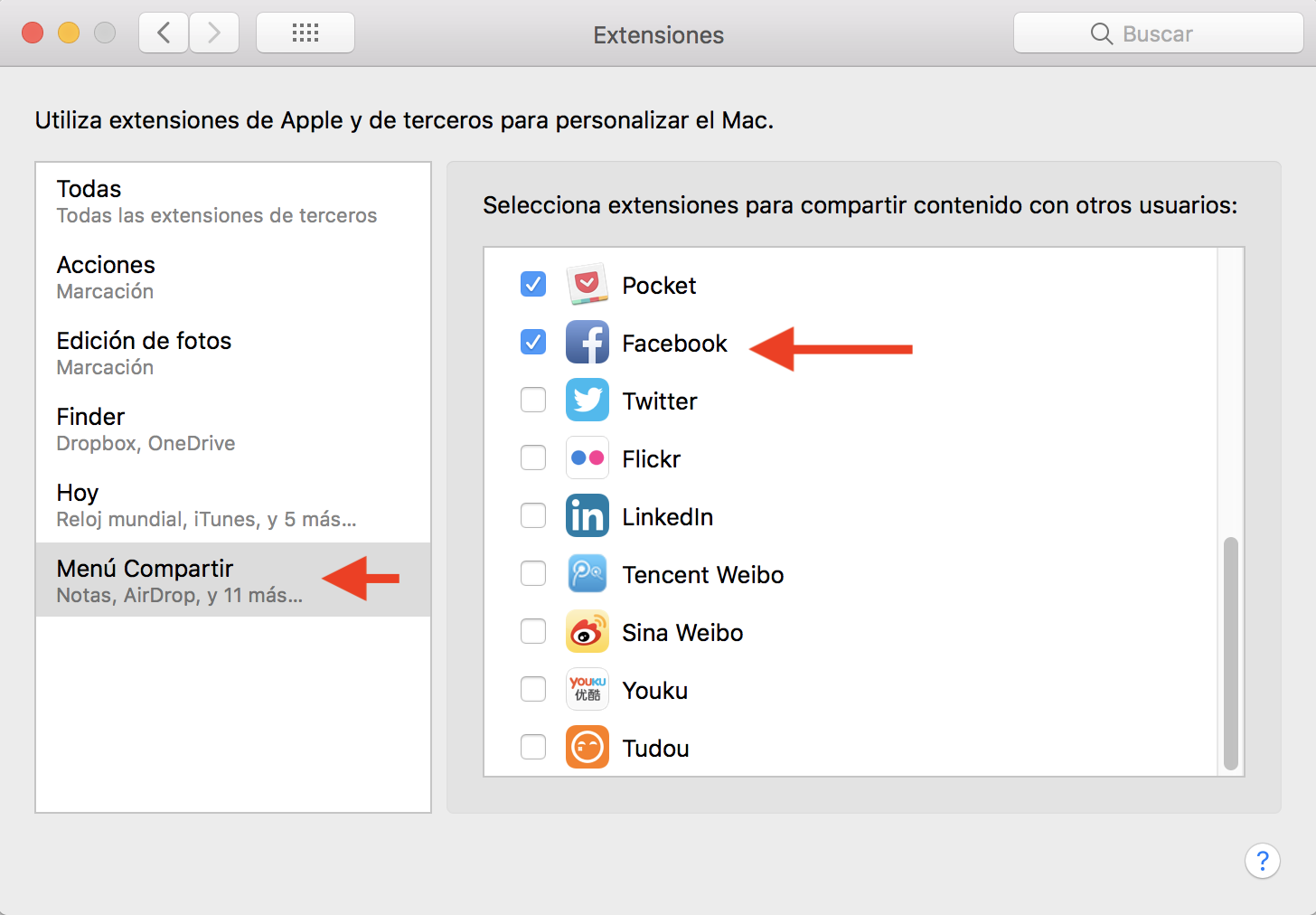Screen dimensions: 1316x915
Task: Click the extensions list scrollbar thumb
Action: click(x=1230, y=653)
